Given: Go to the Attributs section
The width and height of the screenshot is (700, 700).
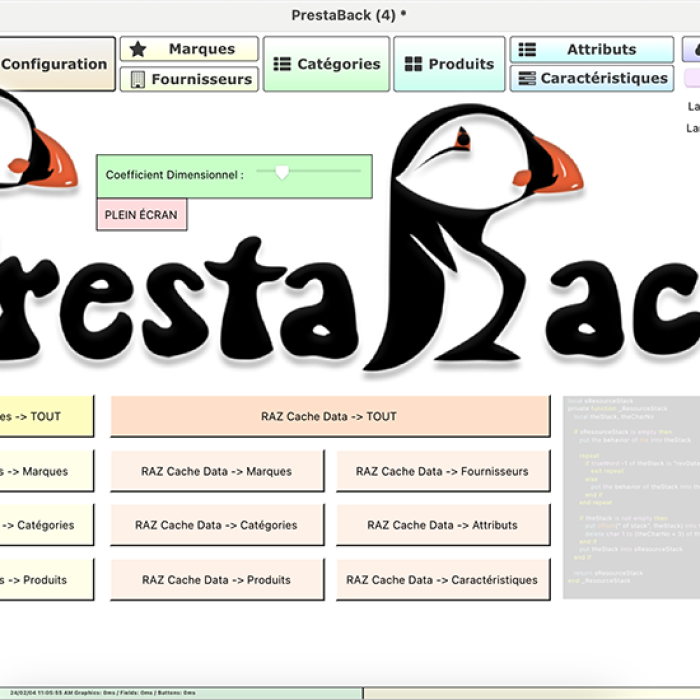Looking at the screenshot, I should pos(592,49).
